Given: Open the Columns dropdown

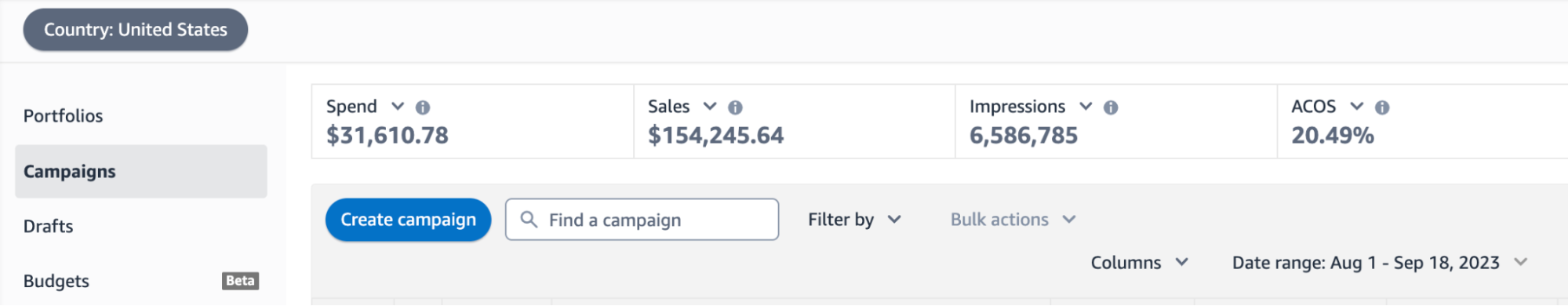Looking at the screenshot, I should coord(1140,263).
